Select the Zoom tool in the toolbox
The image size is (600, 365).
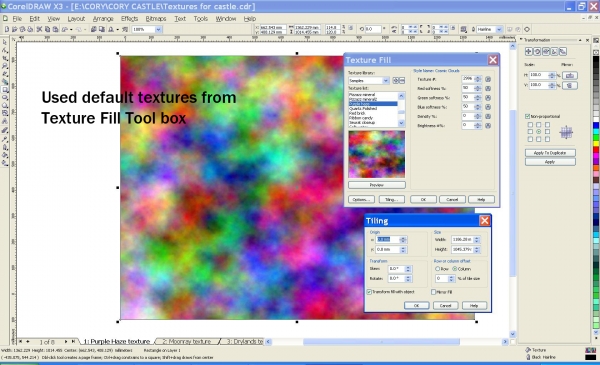(x=5, y=66)
